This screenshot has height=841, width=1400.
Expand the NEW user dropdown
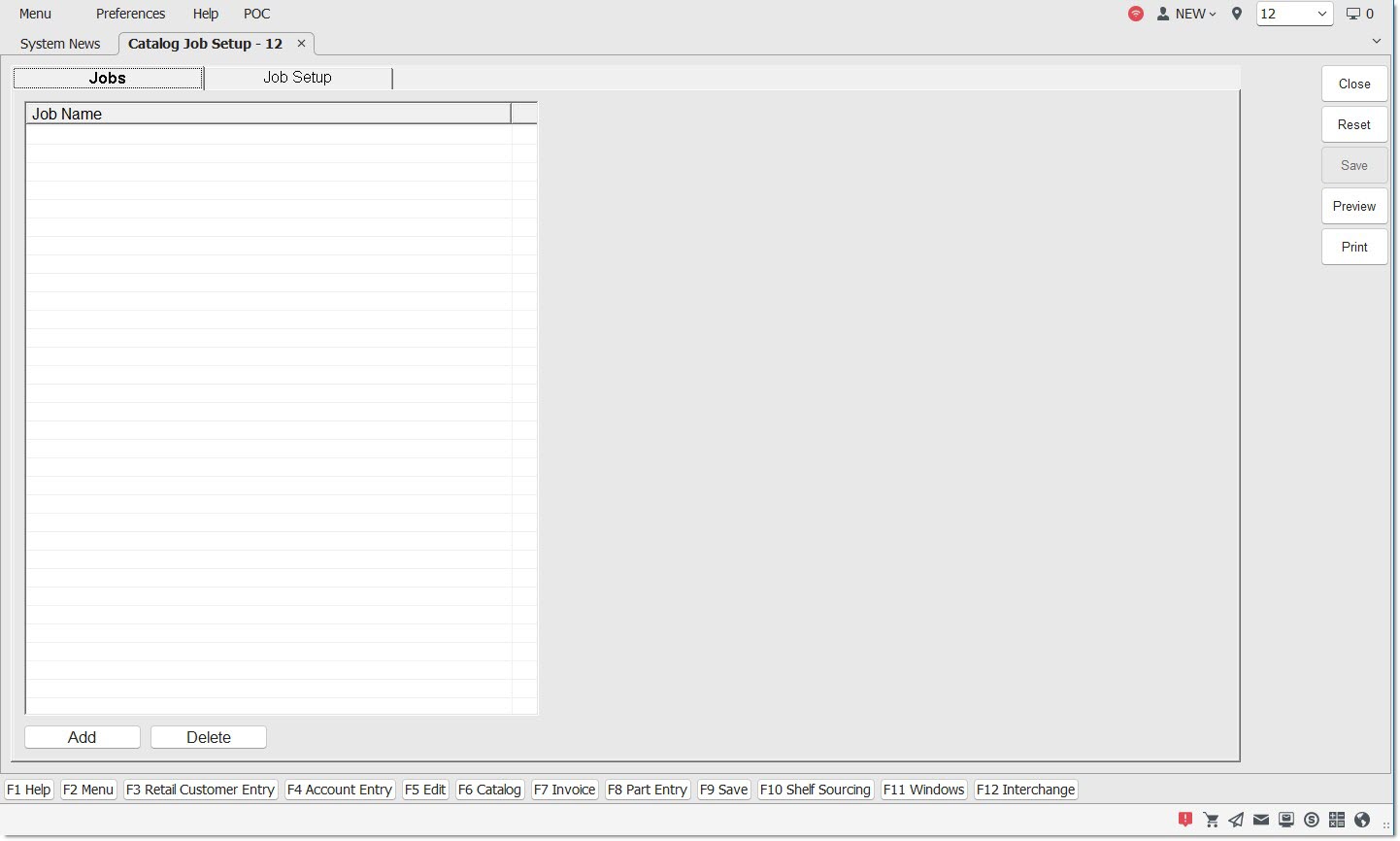(1187, 14)
